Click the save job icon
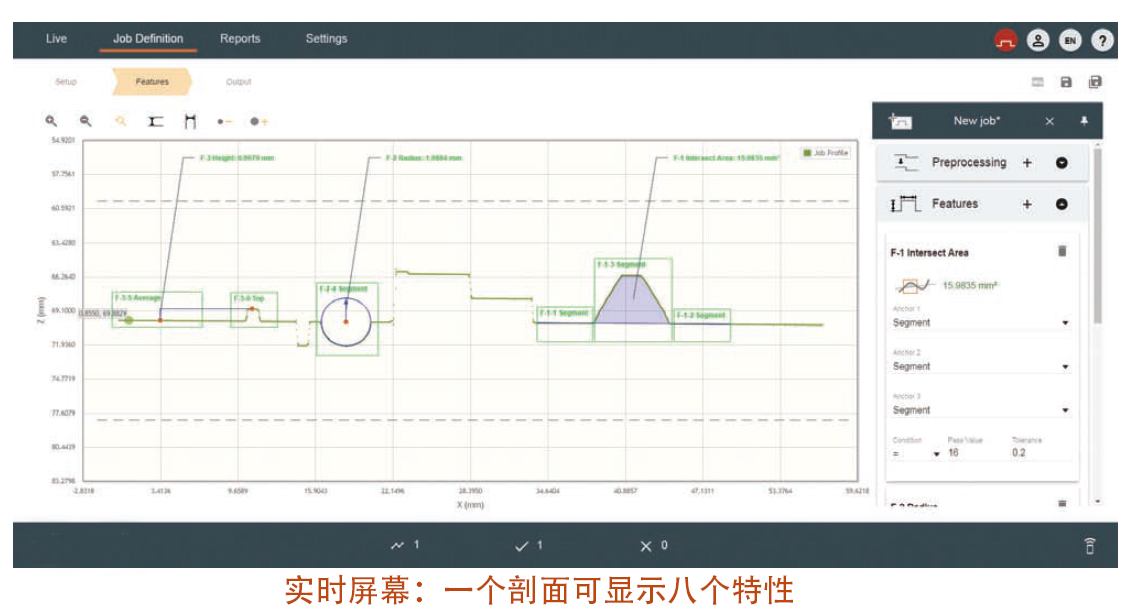The image size is (1129, 616). point(1066,82)
